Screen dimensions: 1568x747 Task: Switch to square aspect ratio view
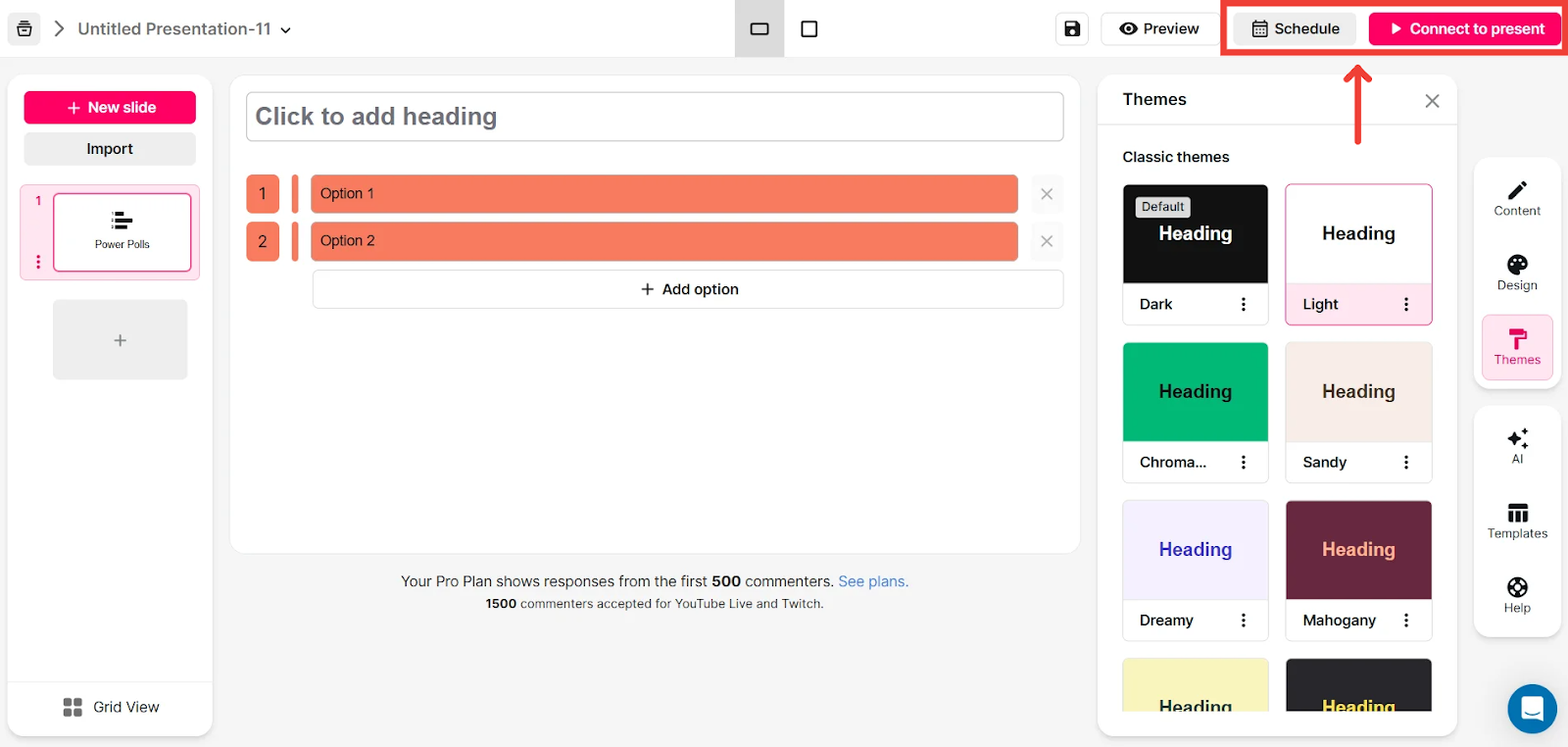point(809,29)
